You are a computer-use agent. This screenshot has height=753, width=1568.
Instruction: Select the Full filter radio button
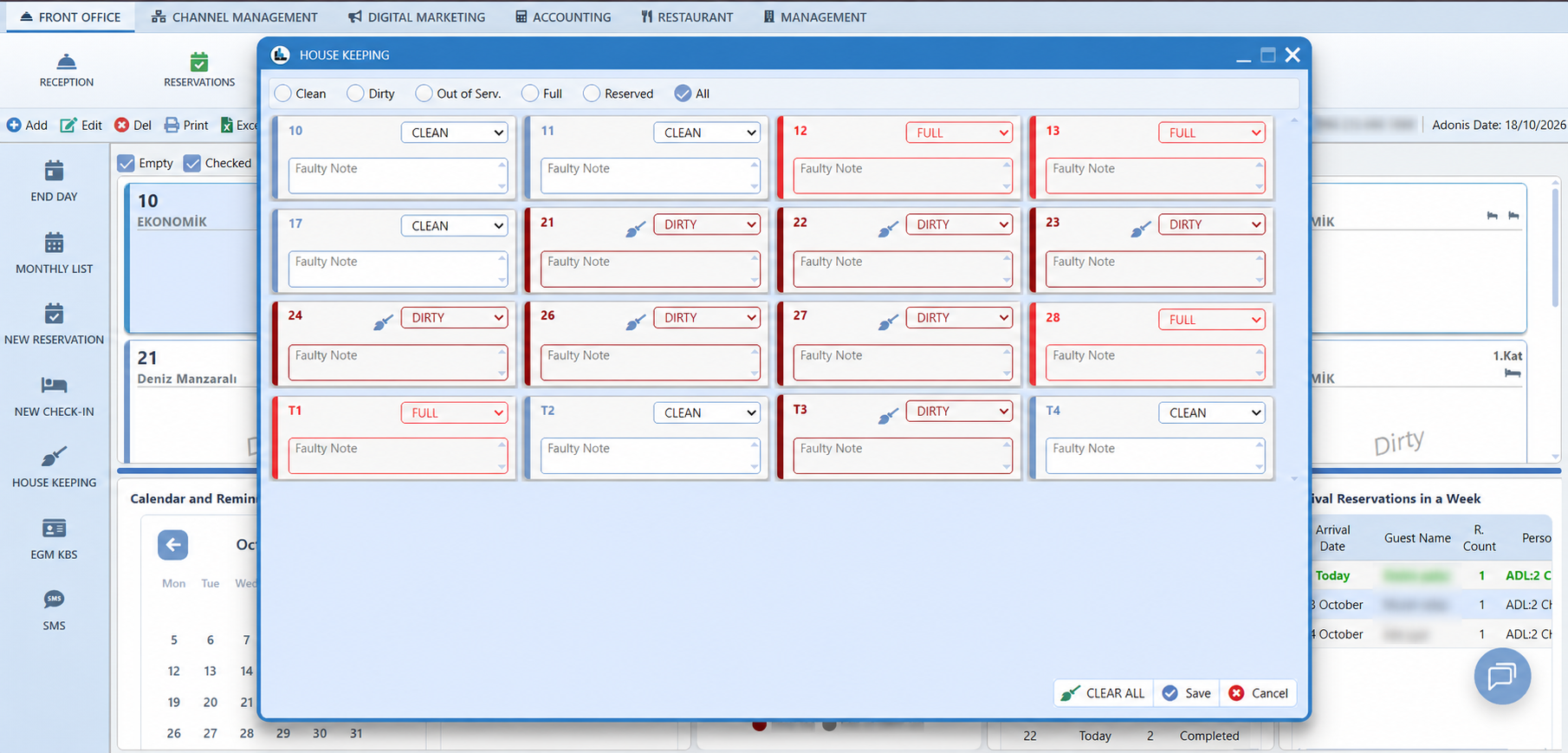[x=530, y=94]
